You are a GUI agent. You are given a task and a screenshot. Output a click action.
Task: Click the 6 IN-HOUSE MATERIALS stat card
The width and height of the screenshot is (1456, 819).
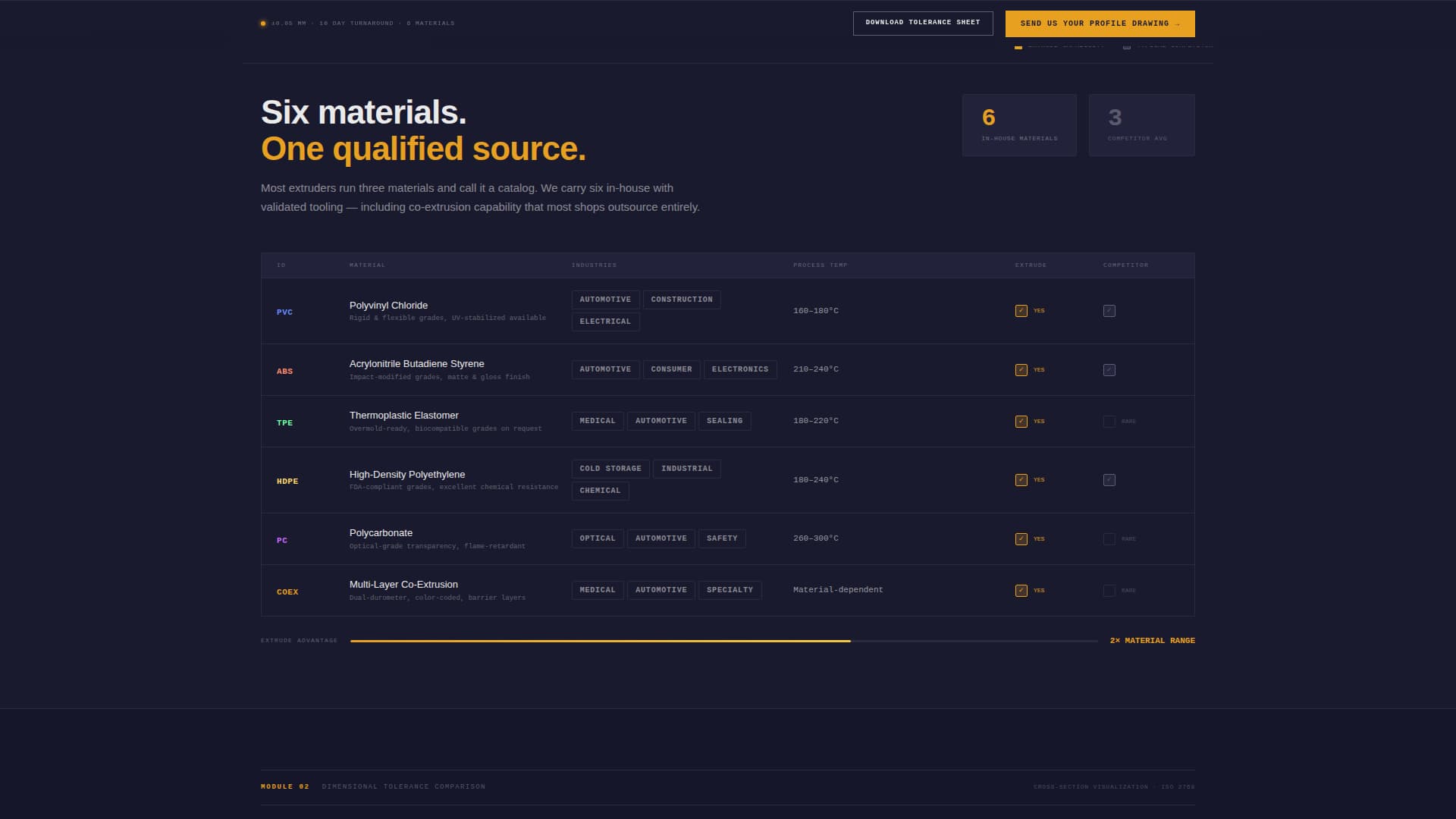pos(1018,124)
